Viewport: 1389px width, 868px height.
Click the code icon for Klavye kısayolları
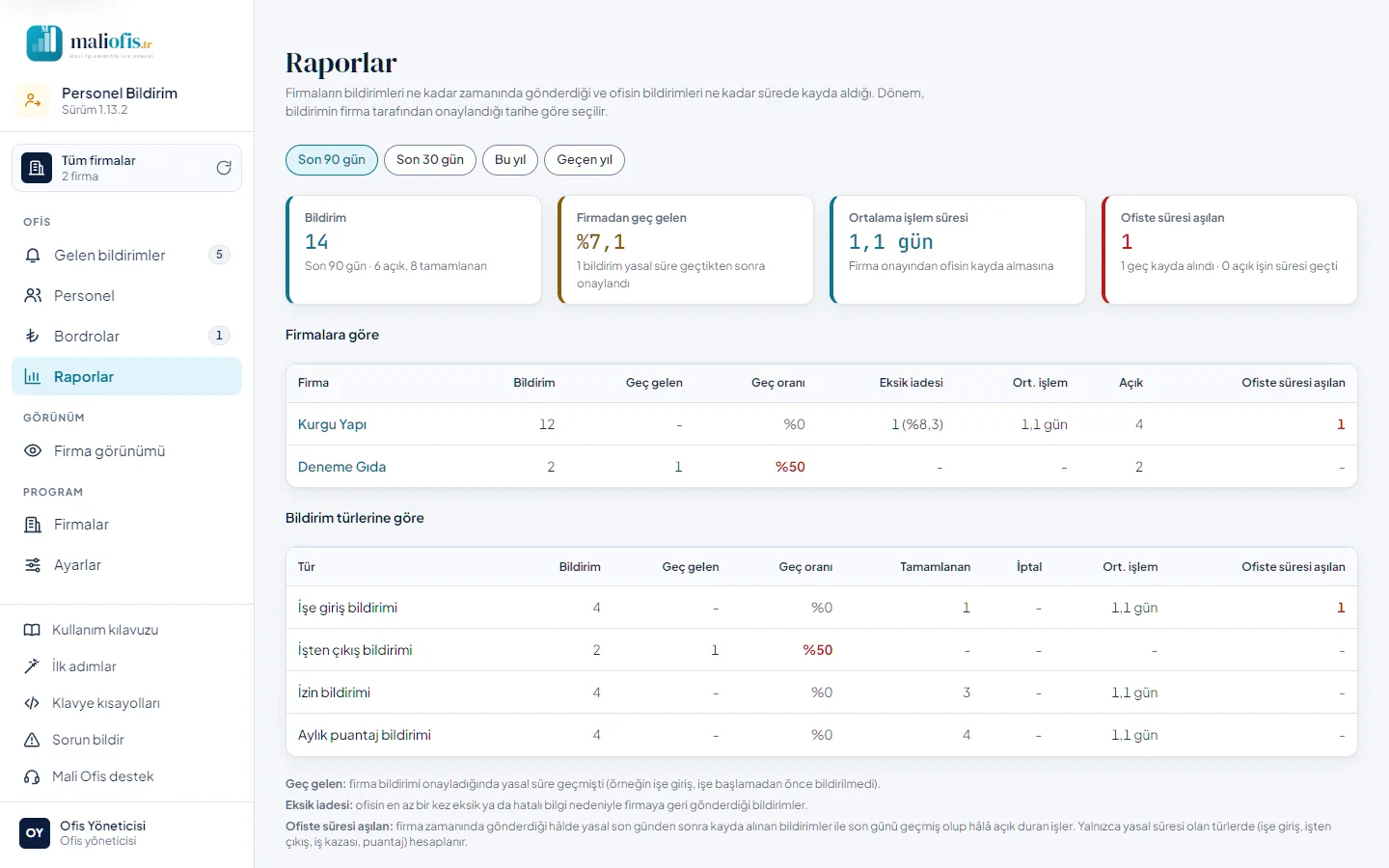pos(32,703)
